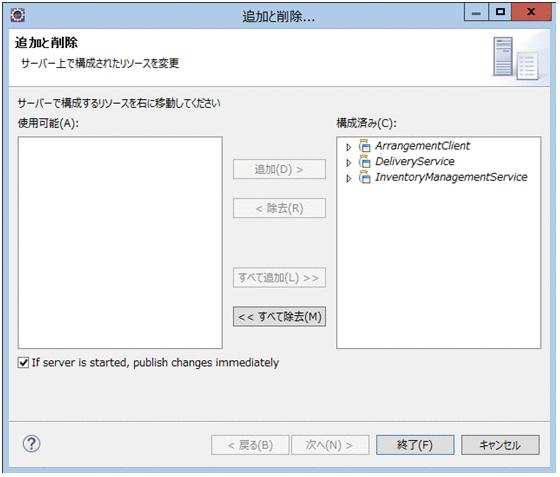Click the InventoryManagementService module icon
This screenshot has height=477, width=560.
point(365,177)
